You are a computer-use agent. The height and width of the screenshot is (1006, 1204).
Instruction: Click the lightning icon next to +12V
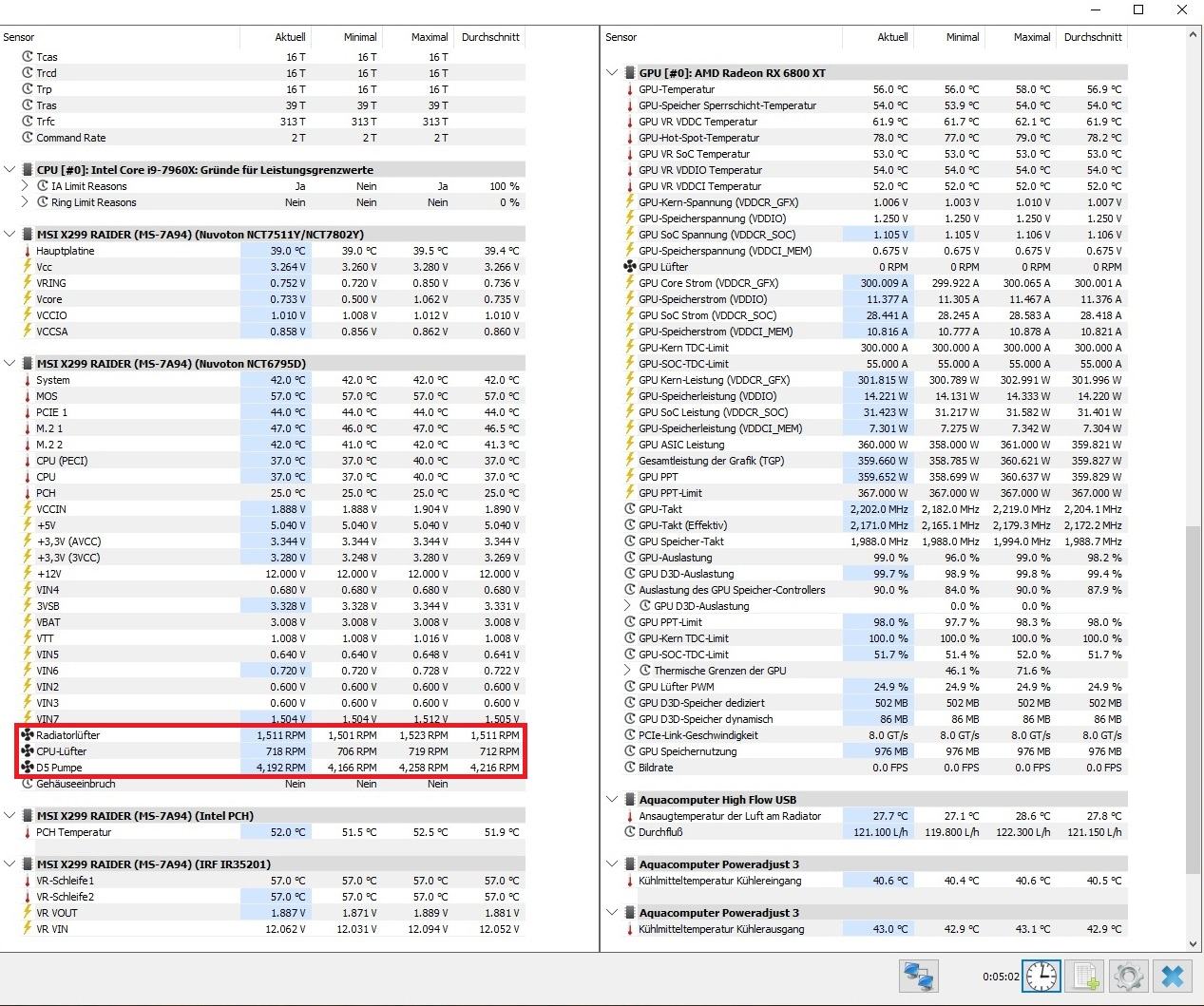(28, 574)
